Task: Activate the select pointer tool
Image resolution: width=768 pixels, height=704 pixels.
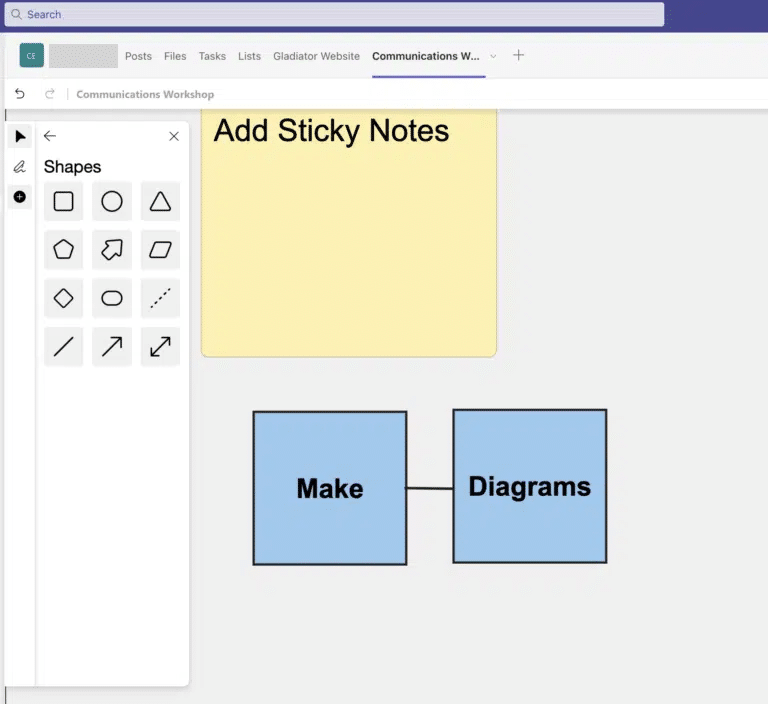Action: click(x=20, y=137)
